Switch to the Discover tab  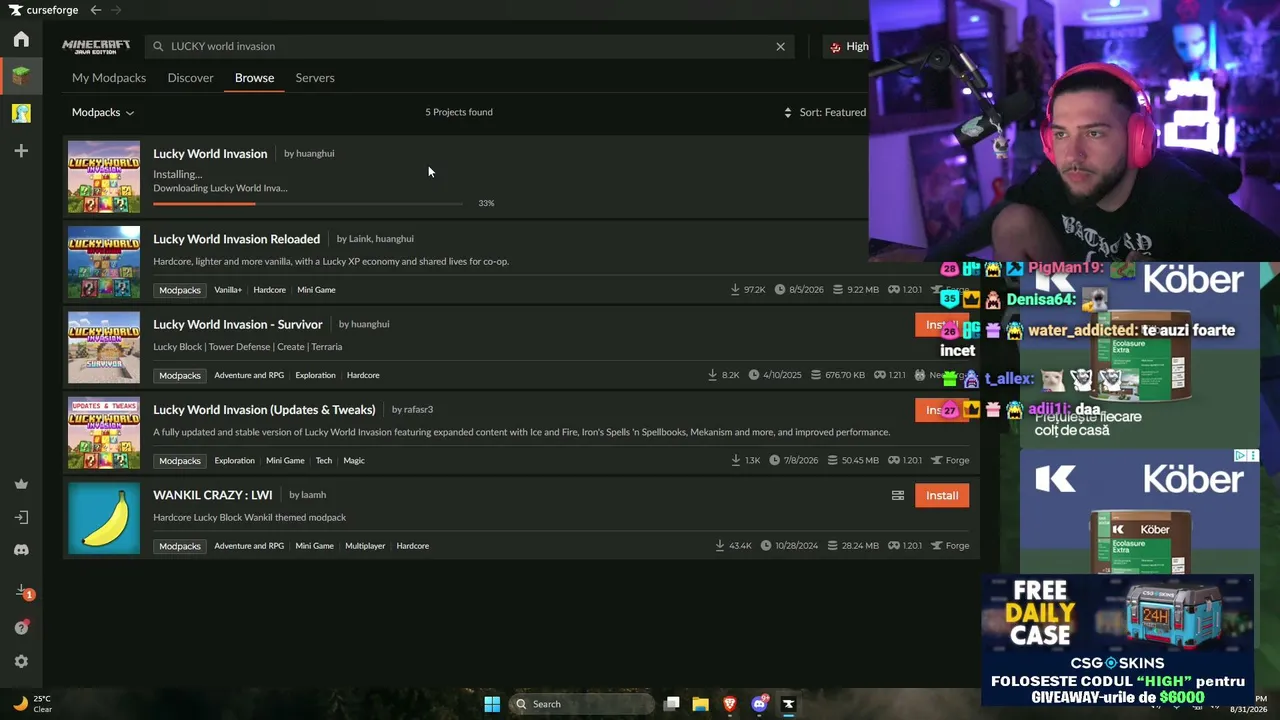191,78
